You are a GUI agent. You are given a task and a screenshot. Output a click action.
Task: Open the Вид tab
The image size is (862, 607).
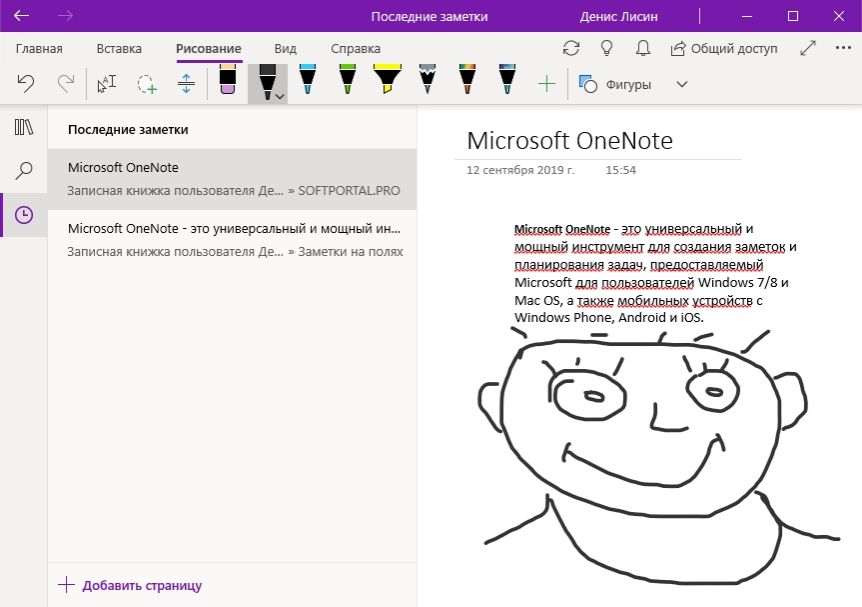point(285,48)
